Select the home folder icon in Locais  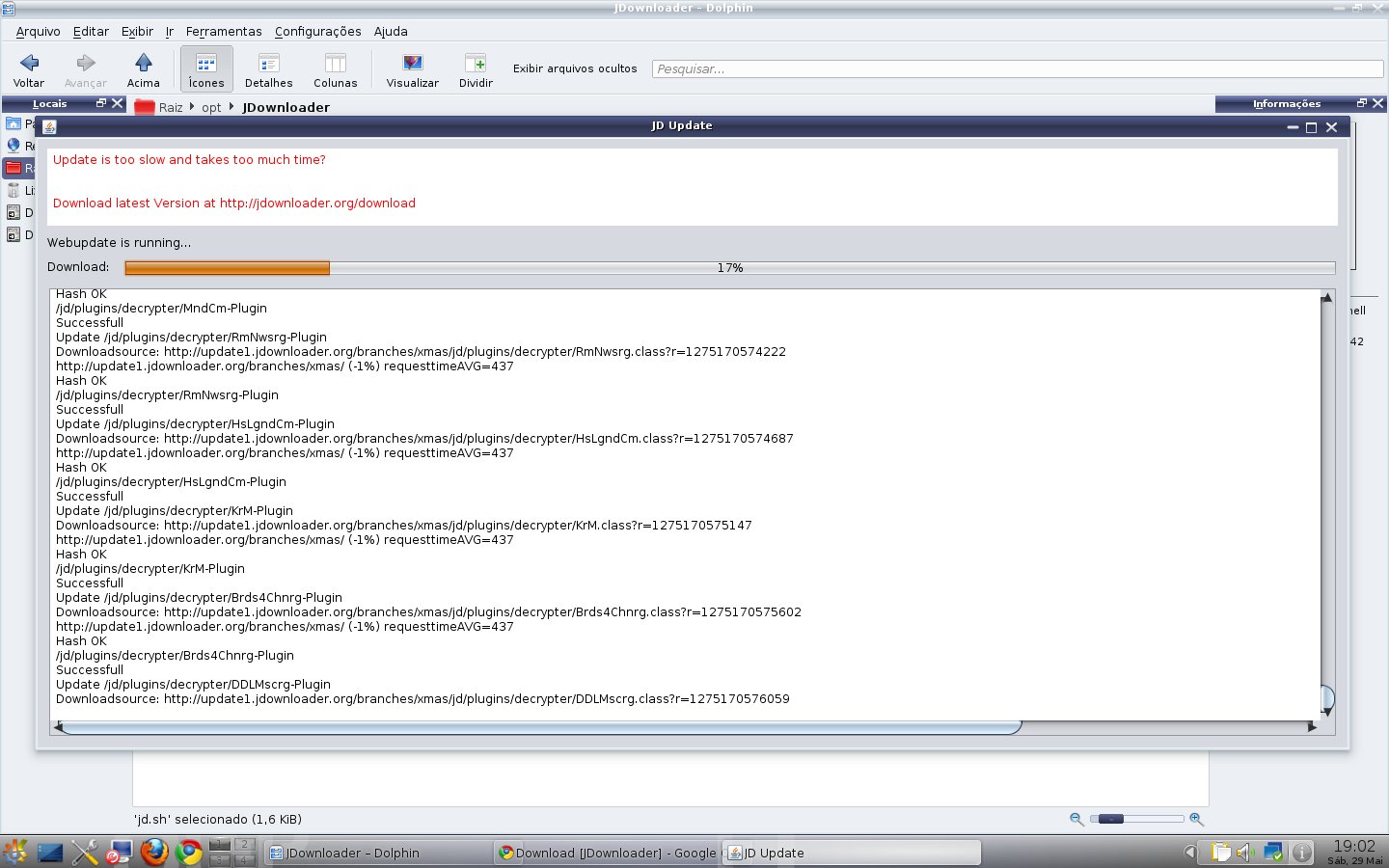coord(14,123)
